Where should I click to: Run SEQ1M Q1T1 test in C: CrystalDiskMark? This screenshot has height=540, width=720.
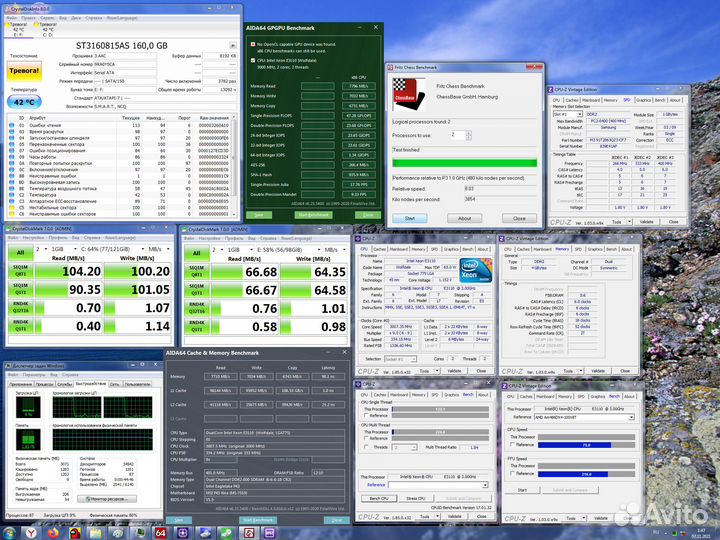(x=21, y=289)
